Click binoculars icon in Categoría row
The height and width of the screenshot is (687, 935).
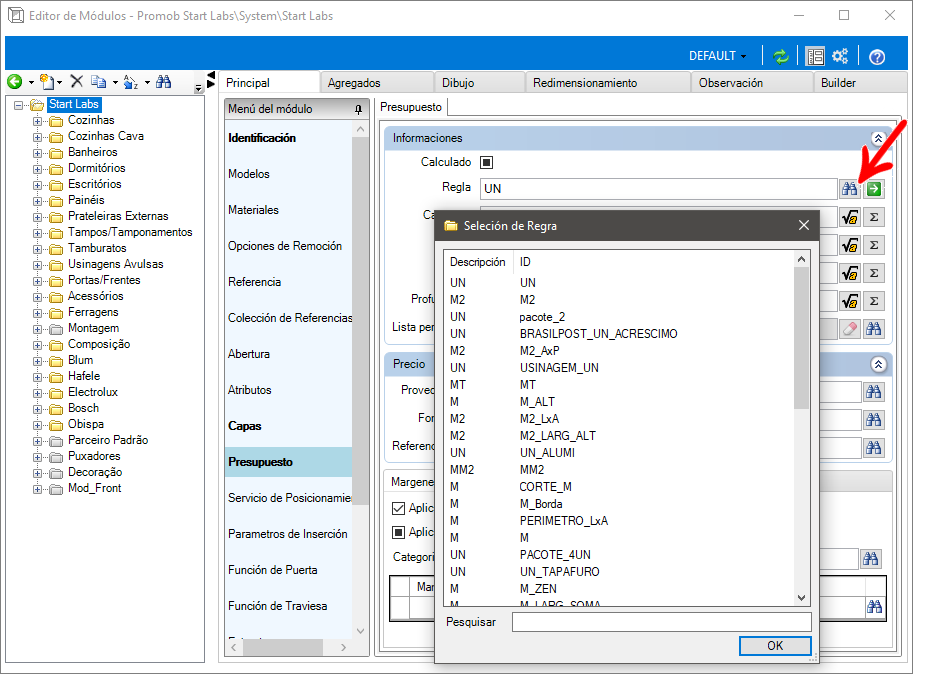[x=871, y=558]
